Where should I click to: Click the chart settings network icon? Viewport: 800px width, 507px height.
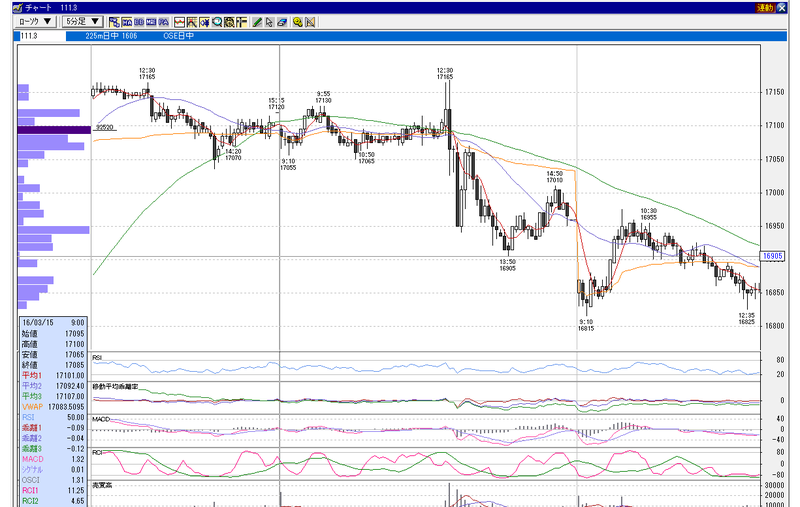(x=114, y=22)
